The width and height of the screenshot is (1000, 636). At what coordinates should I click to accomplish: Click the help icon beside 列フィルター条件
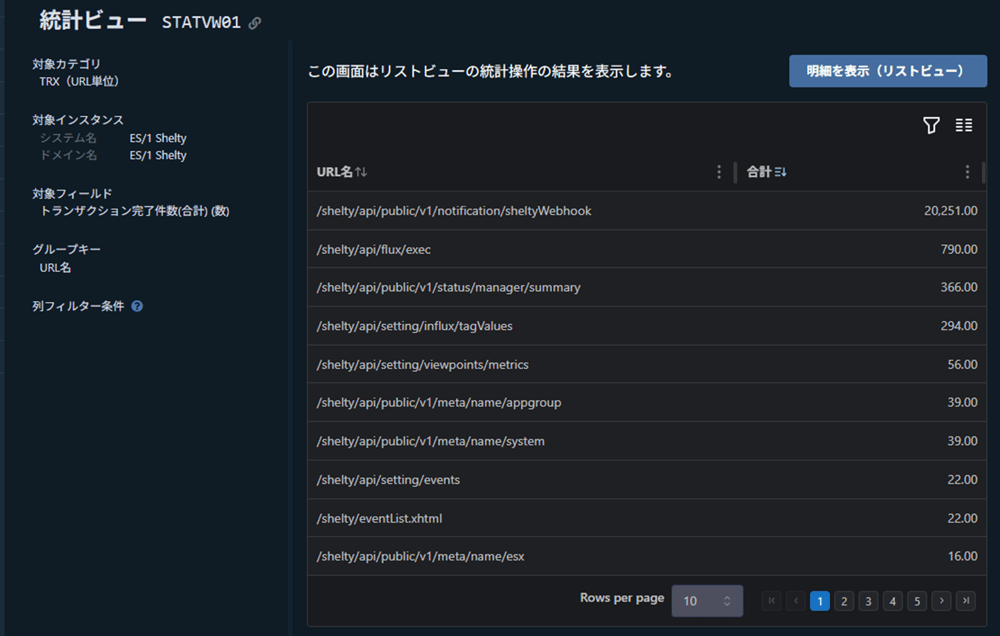click(x=137, y=306)
